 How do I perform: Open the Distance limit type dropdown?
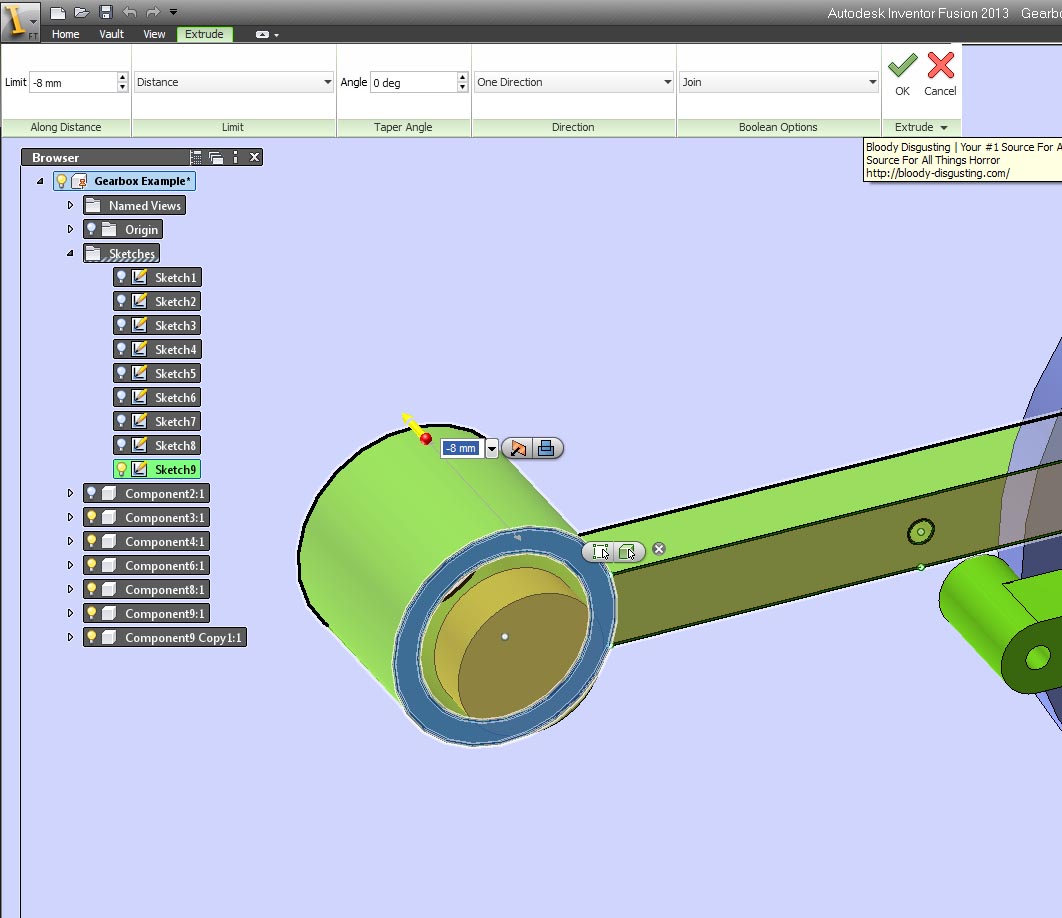pyautogui.click(x=234, y=82)
